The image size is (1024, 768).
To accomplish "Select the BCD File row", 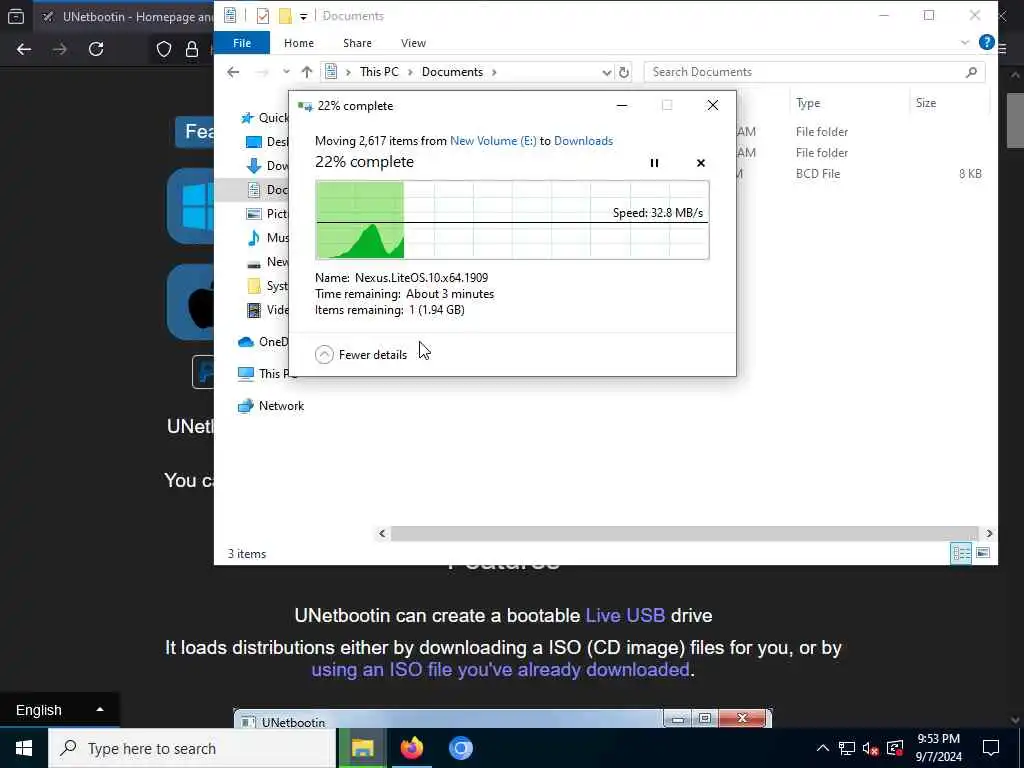I will tap(861, 174).
